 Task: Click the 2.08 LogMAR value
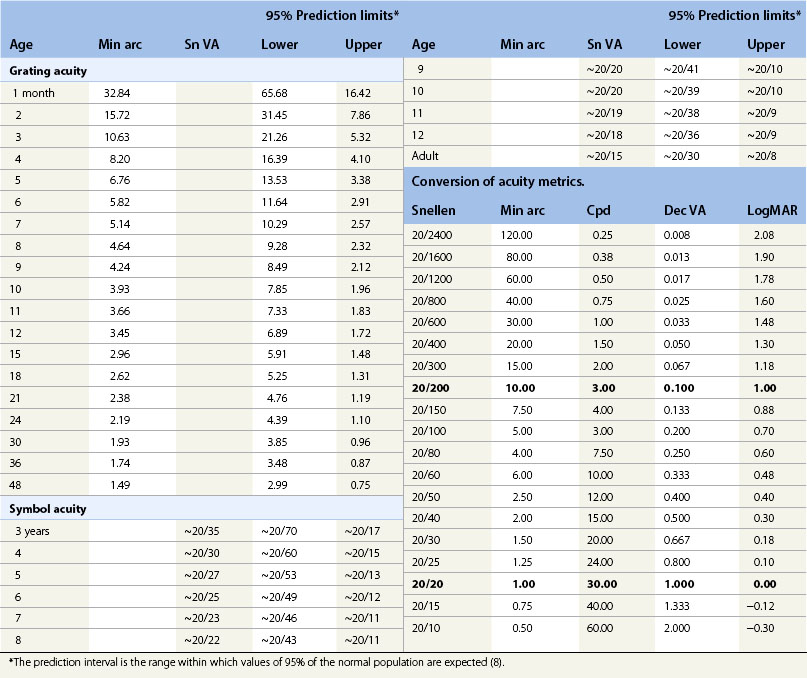click(x=768, y=232)
